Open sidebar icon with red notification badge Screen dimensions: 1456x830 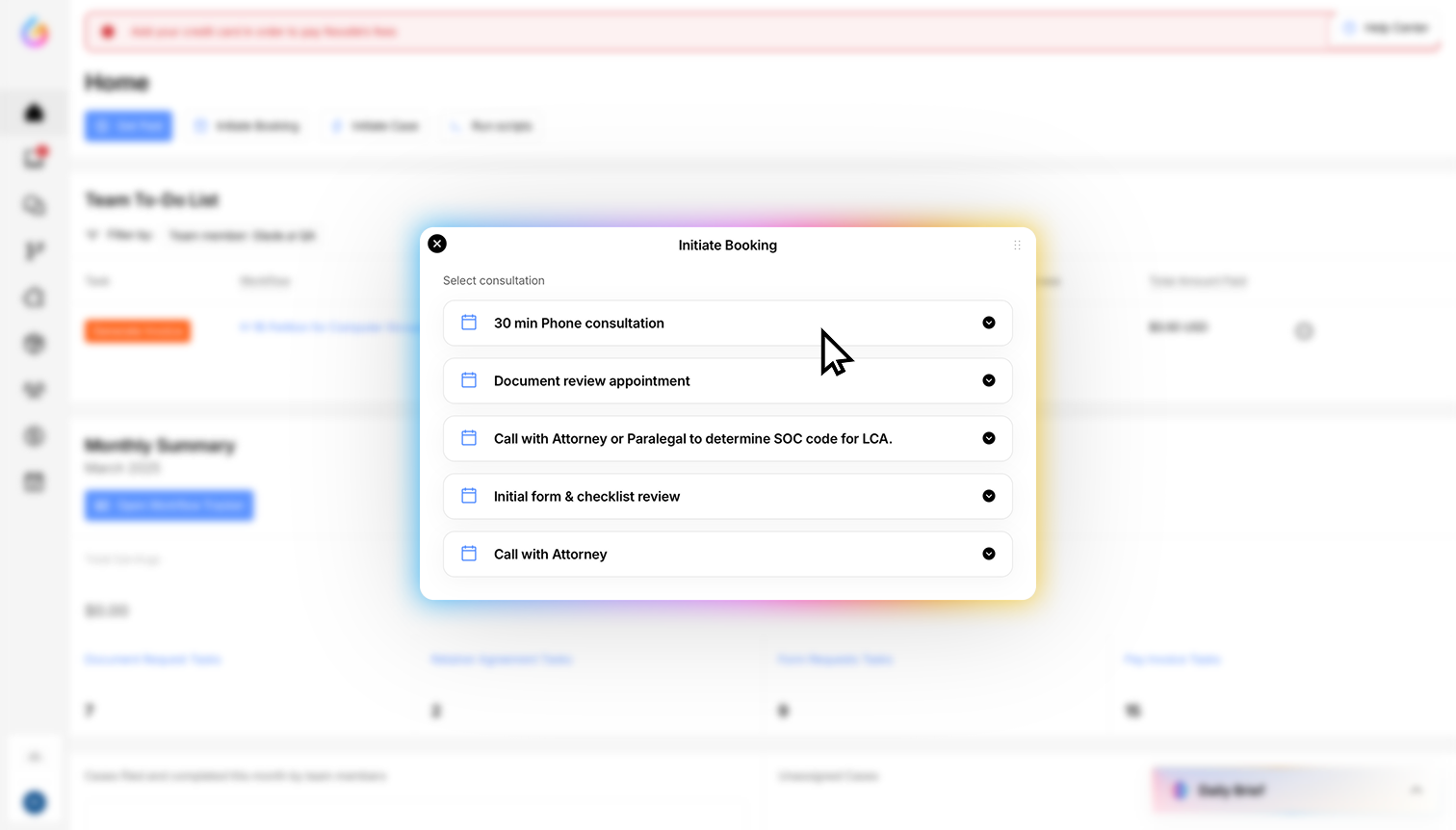[35, 158]
